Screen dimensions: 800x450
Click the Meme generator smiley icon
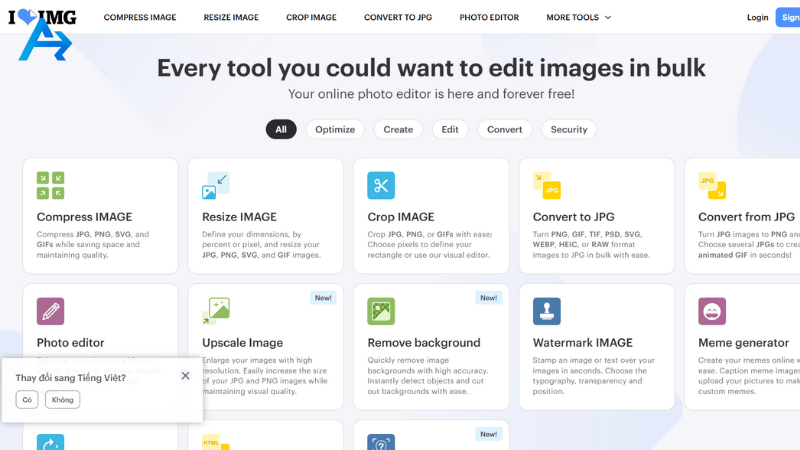tap(712, 311)
